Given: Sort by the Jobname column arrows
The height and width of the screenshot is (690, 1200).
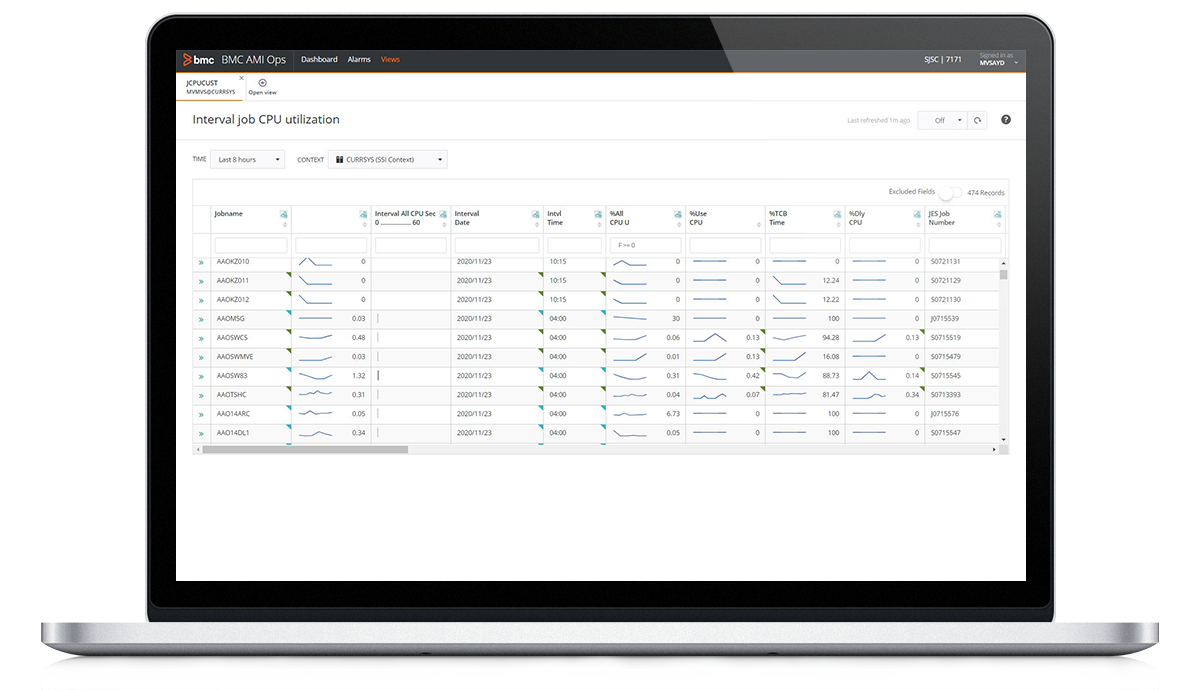Looking at the screenshot, I should pyautogui.click(x=284, y=225).
